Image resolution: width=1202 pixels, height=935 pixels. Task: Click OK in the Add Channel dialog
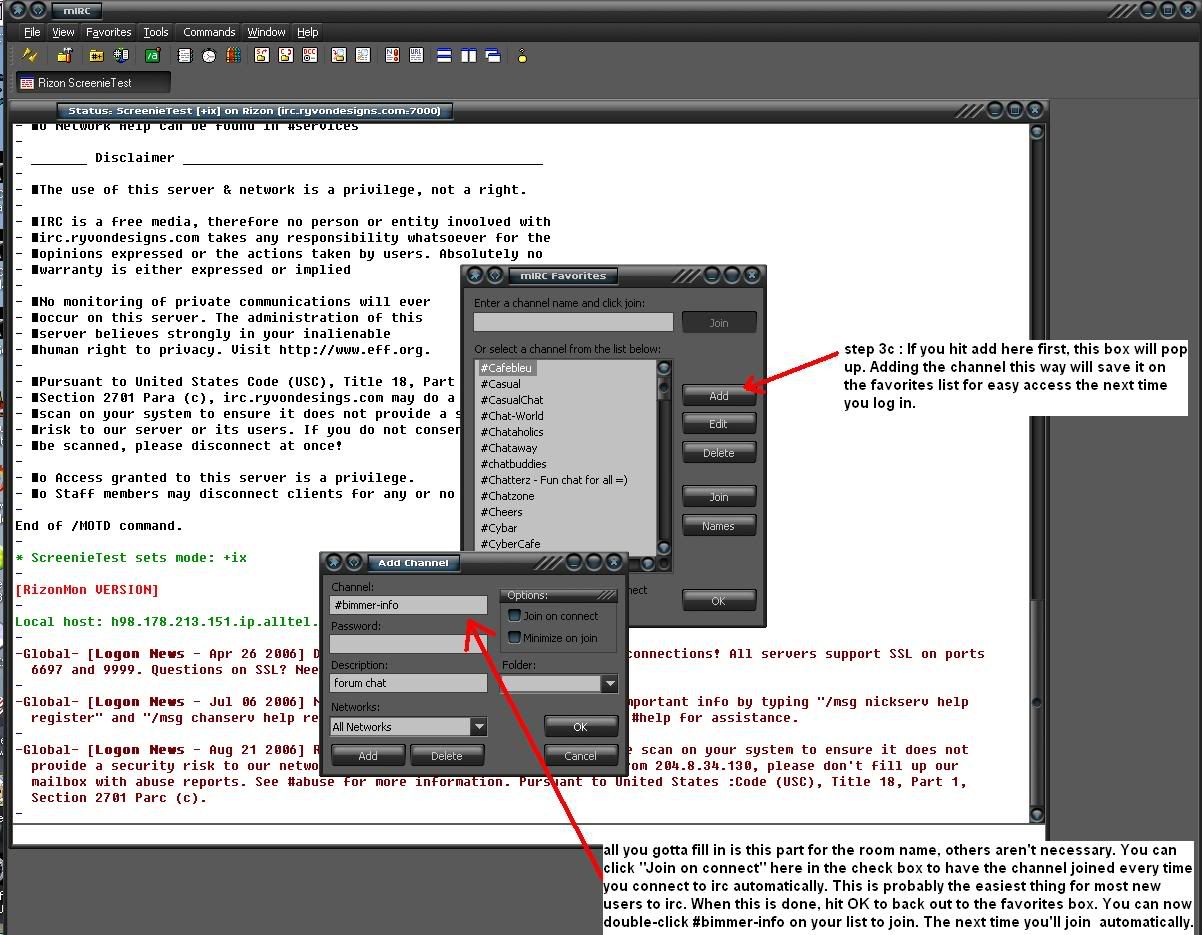(580, 727)
